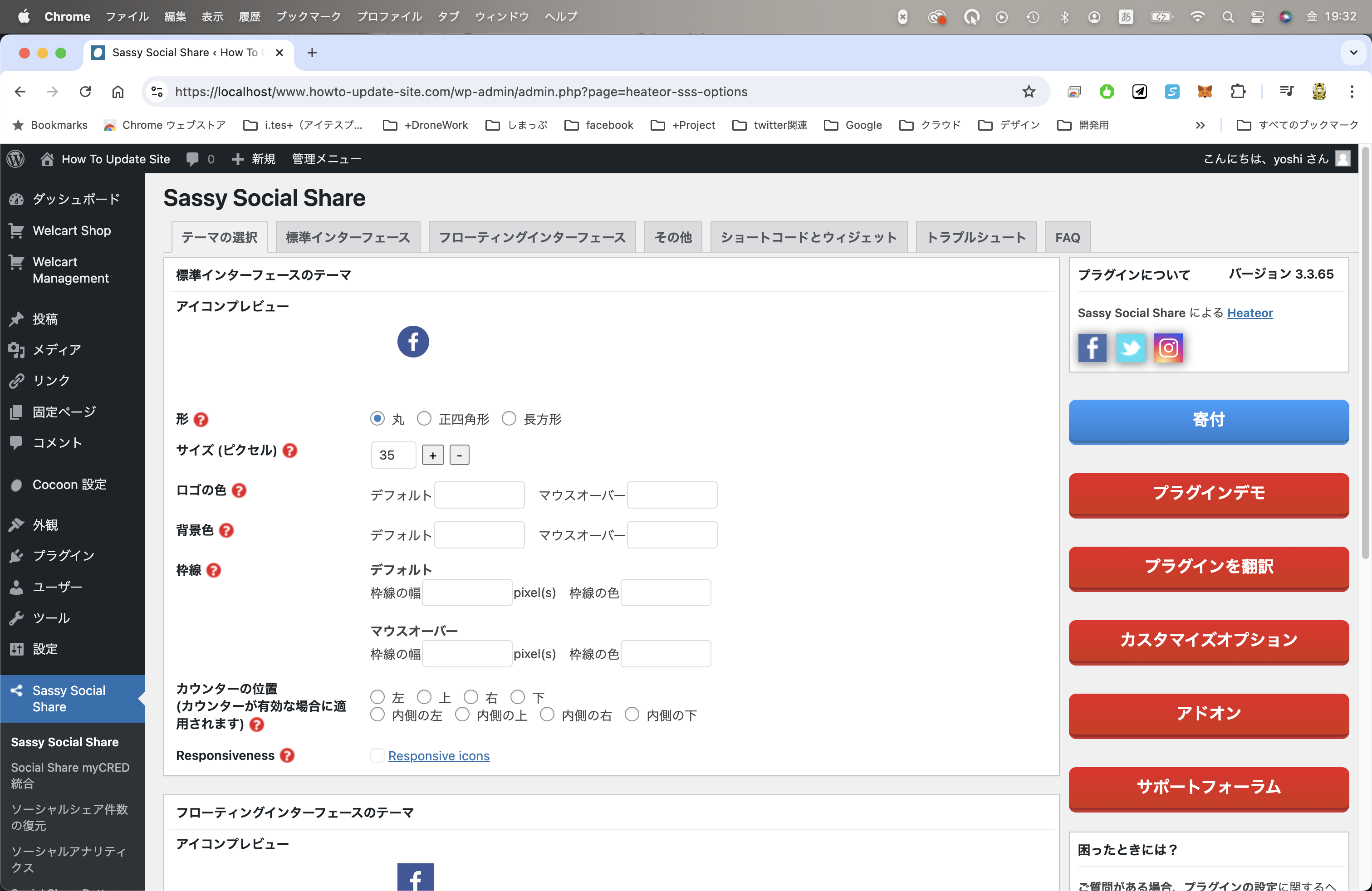Click the 背景色 マウスオーバー color field
The width and height of the screenshot is (1372, 891).
coord(672,535)
